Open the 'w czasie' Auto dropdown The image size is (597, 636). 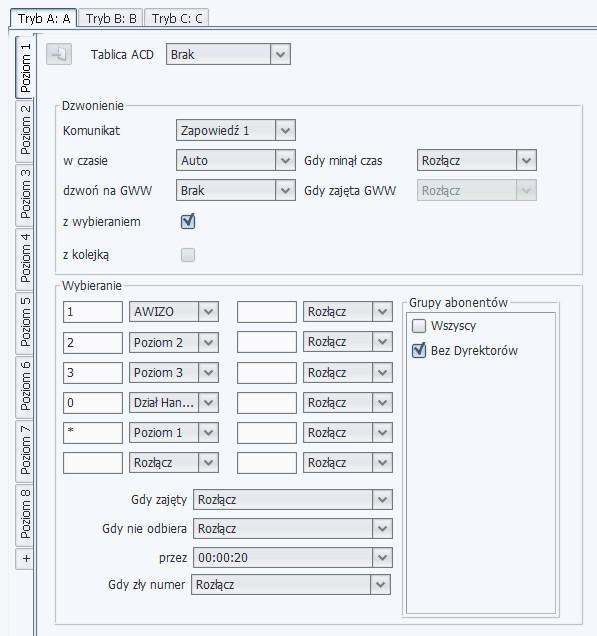(x=236, y=160)
